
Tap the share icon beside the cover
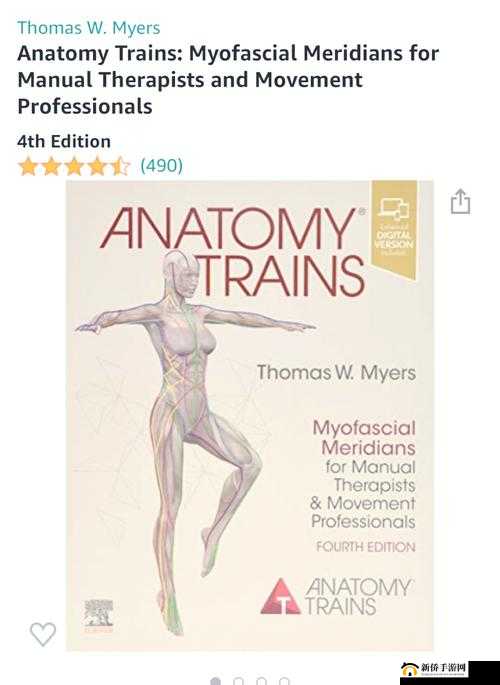(x=460, y=201)
